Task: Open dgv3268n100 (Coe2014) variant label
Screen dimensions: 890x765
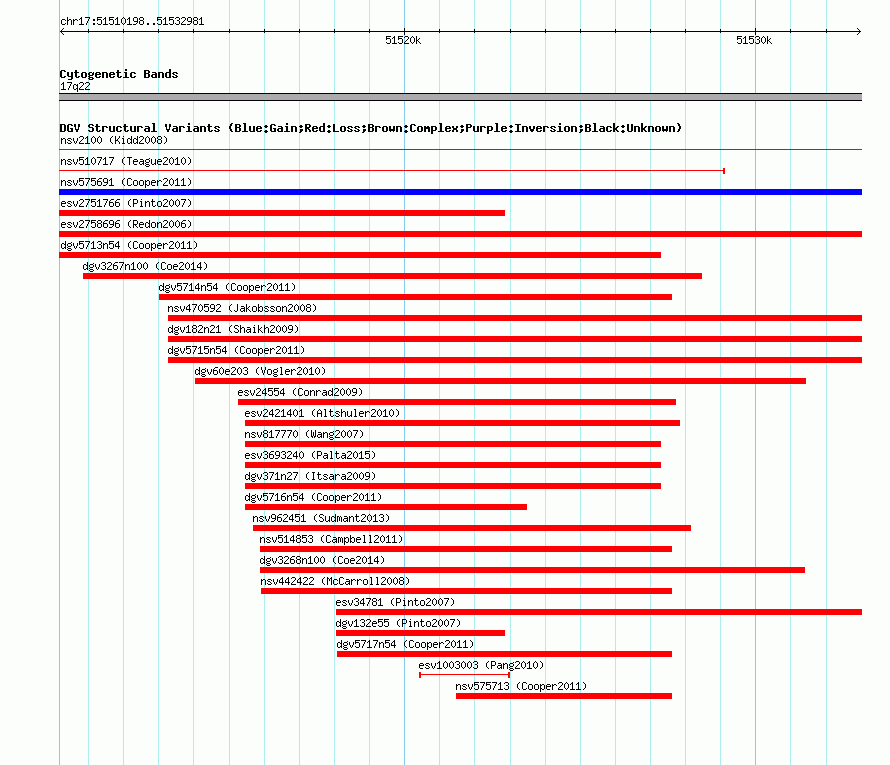Action: [x=322, y=560]
